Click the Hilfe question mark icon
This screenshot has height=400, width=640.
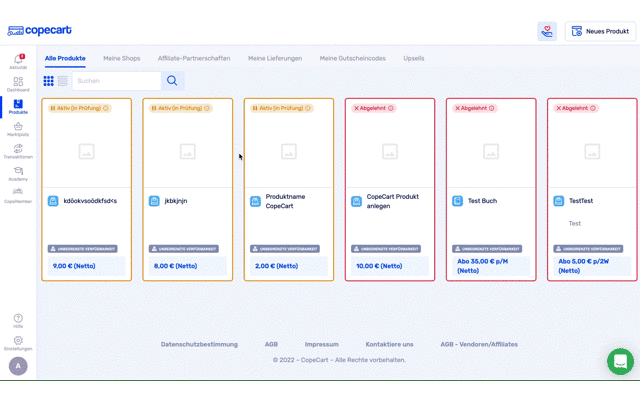tap(18, 320)
